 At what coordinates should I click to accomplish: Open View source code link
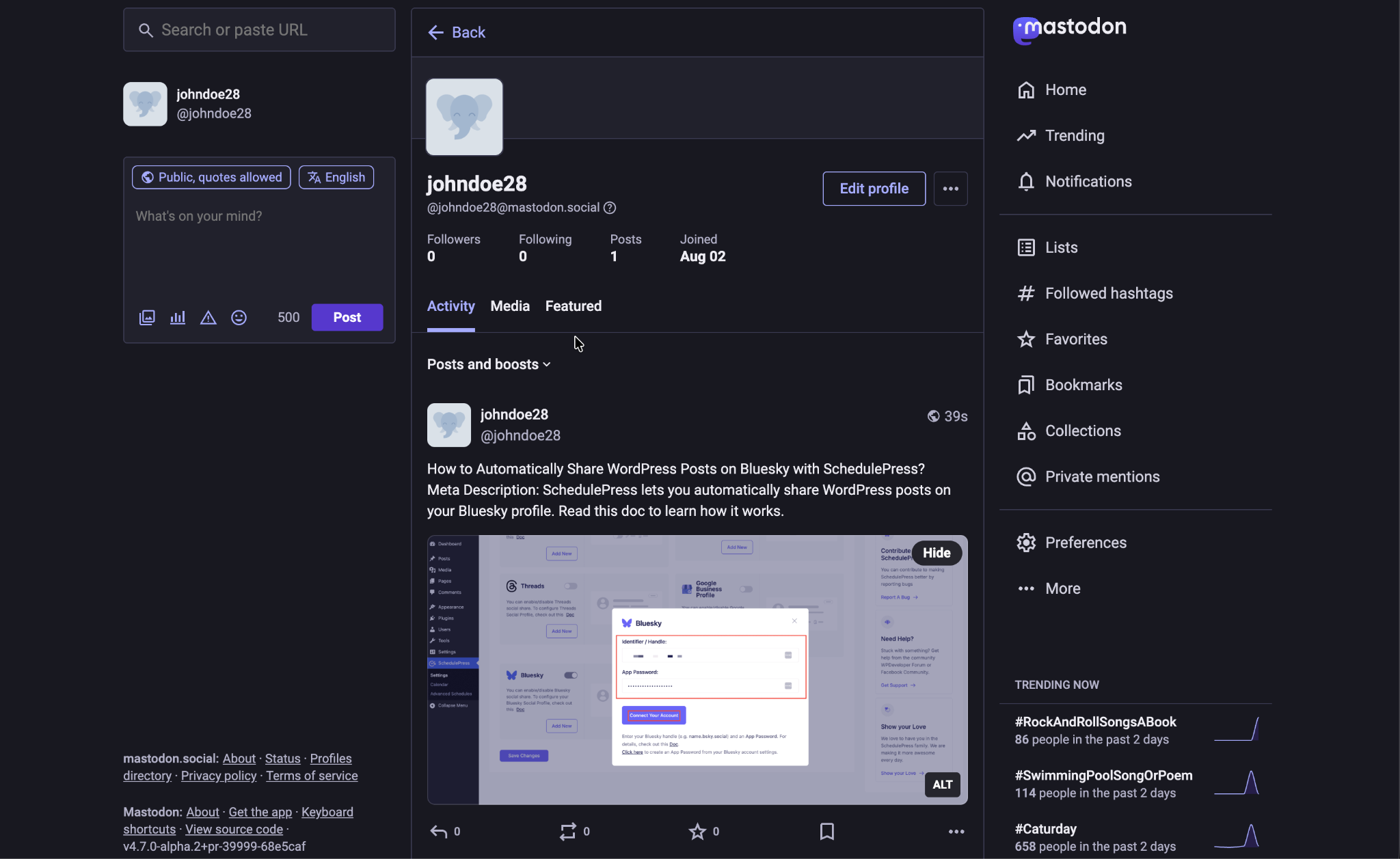pos(234,830)
